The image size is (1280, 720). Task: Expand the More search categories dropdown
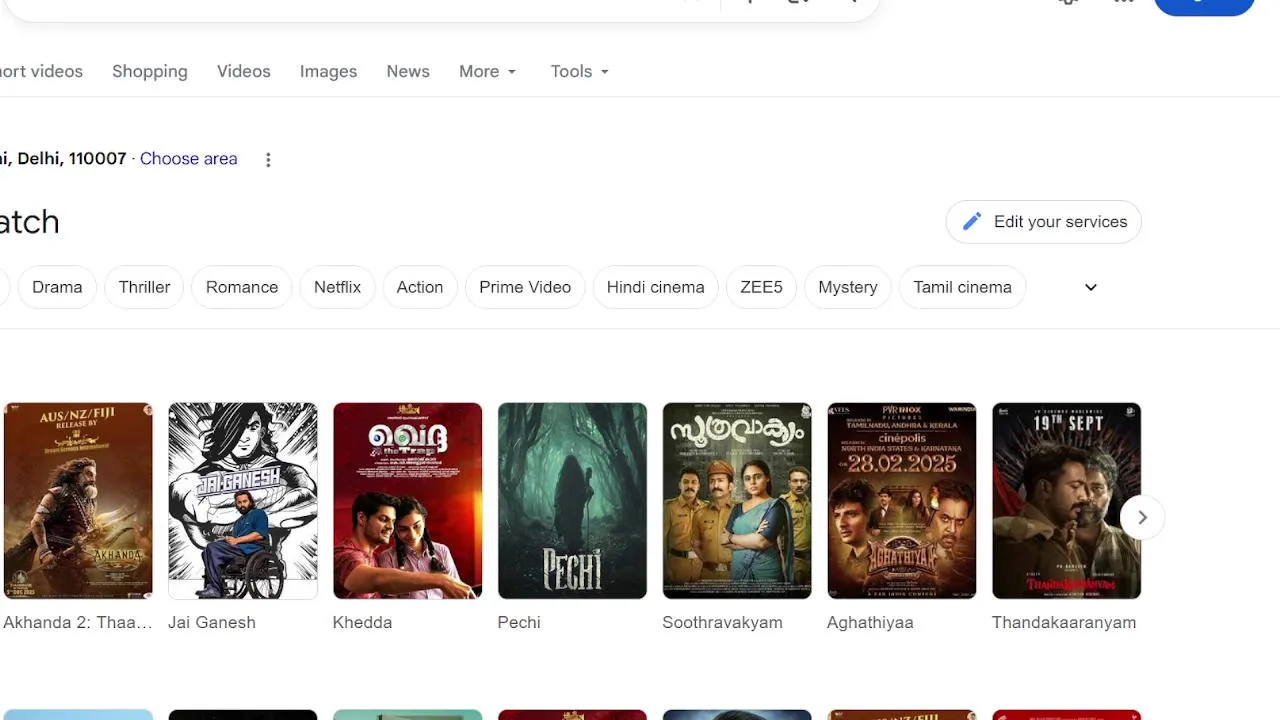click(x=488, y=71)
